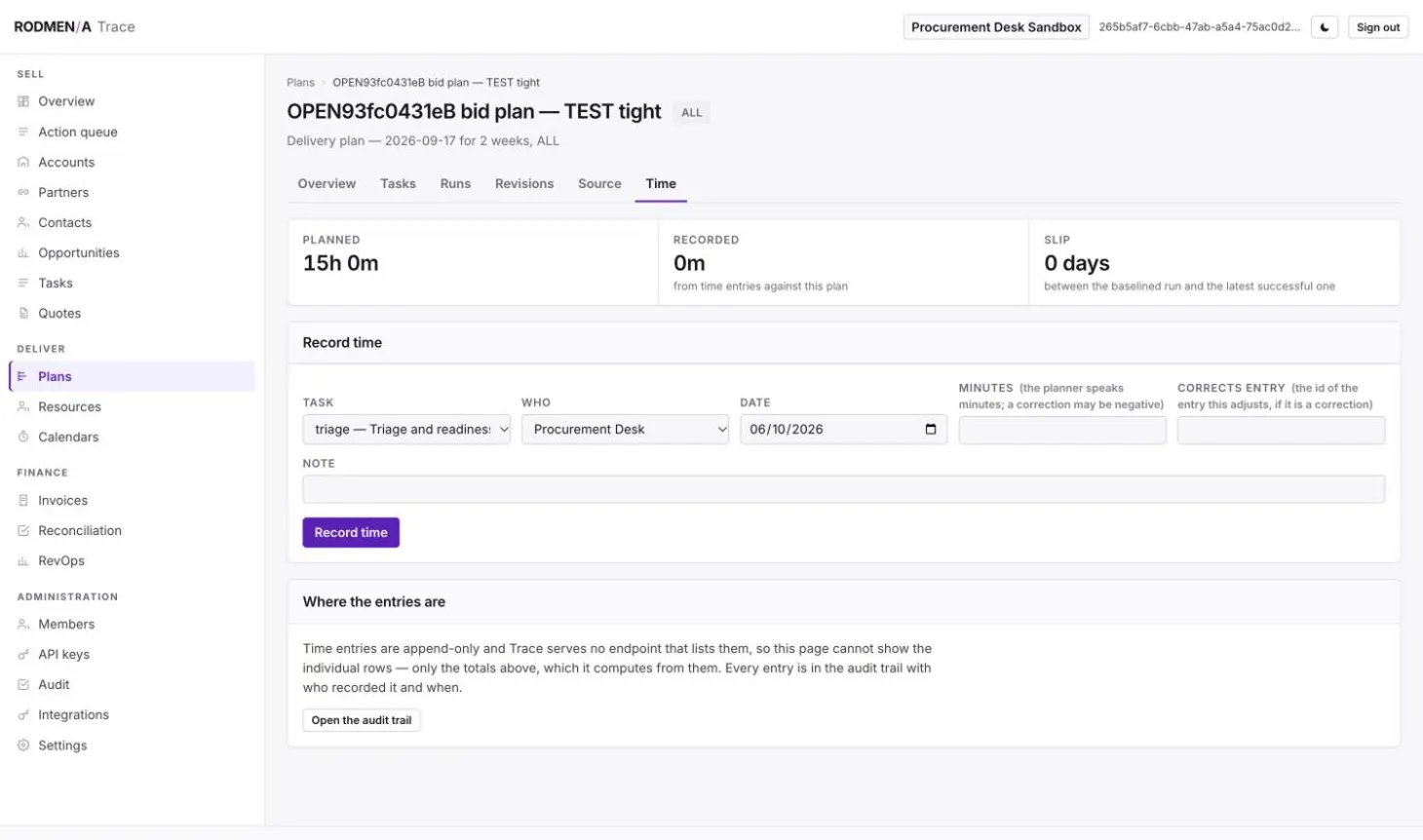Click the Invoices sidebar icon
The width and height of the screenshot is (1423, 840).
coord(23,500)
